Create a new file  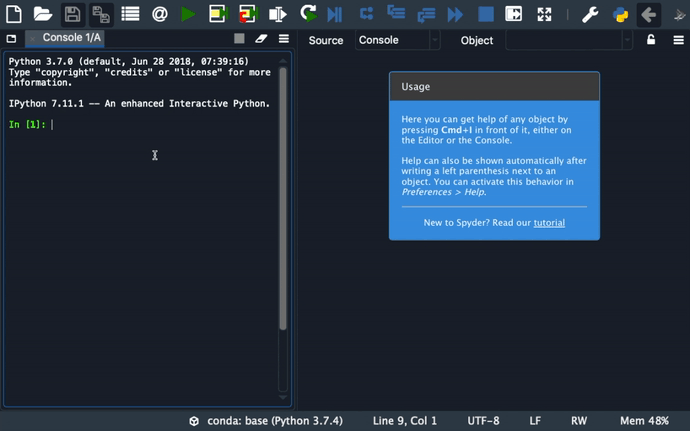14,14
